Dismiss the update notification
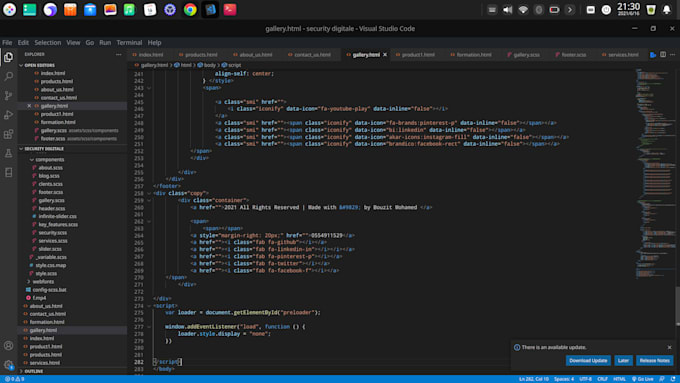The height and width of the screenshot is (383, 680). pos(669,347)
